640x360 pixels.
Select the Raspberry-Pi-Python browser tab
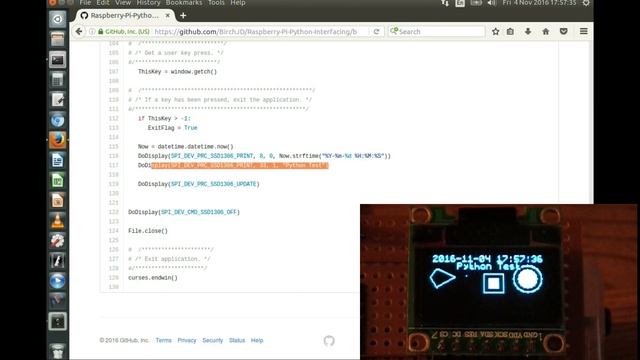click(x=125, y=16)
